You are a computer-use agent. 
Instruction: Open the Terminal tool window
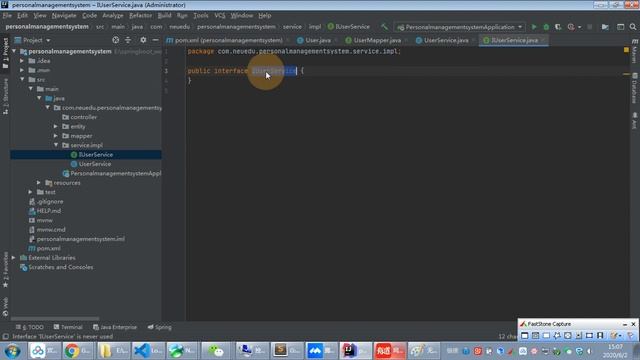tap(68, 327)
